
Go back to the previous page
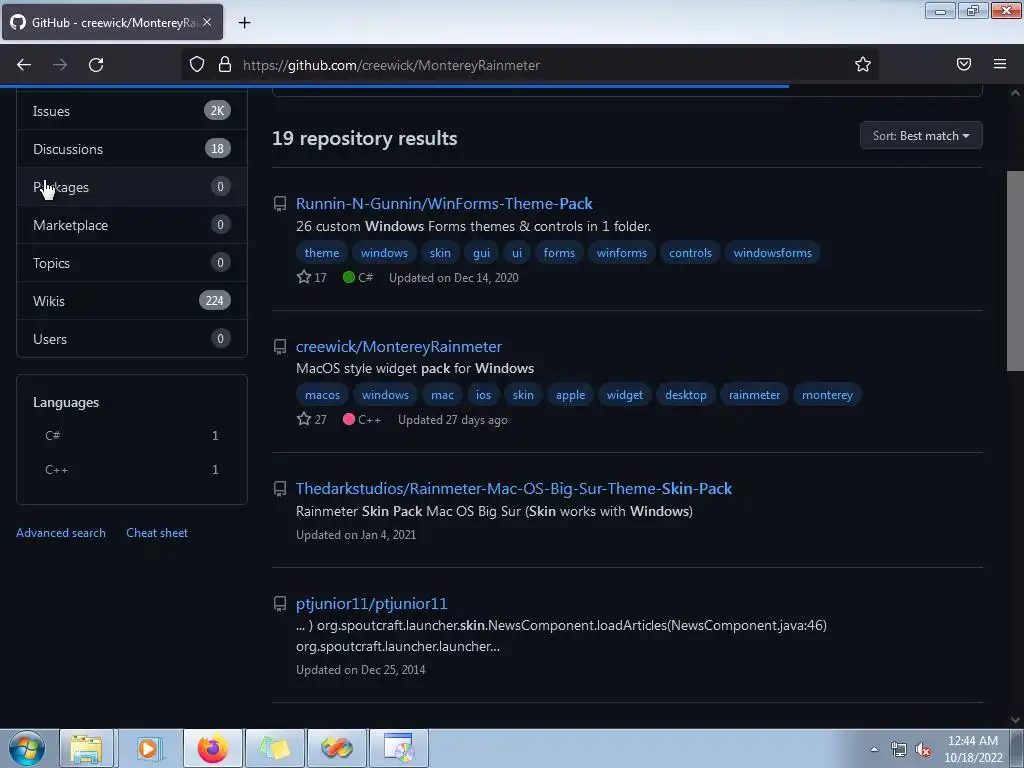coord(24,65)
